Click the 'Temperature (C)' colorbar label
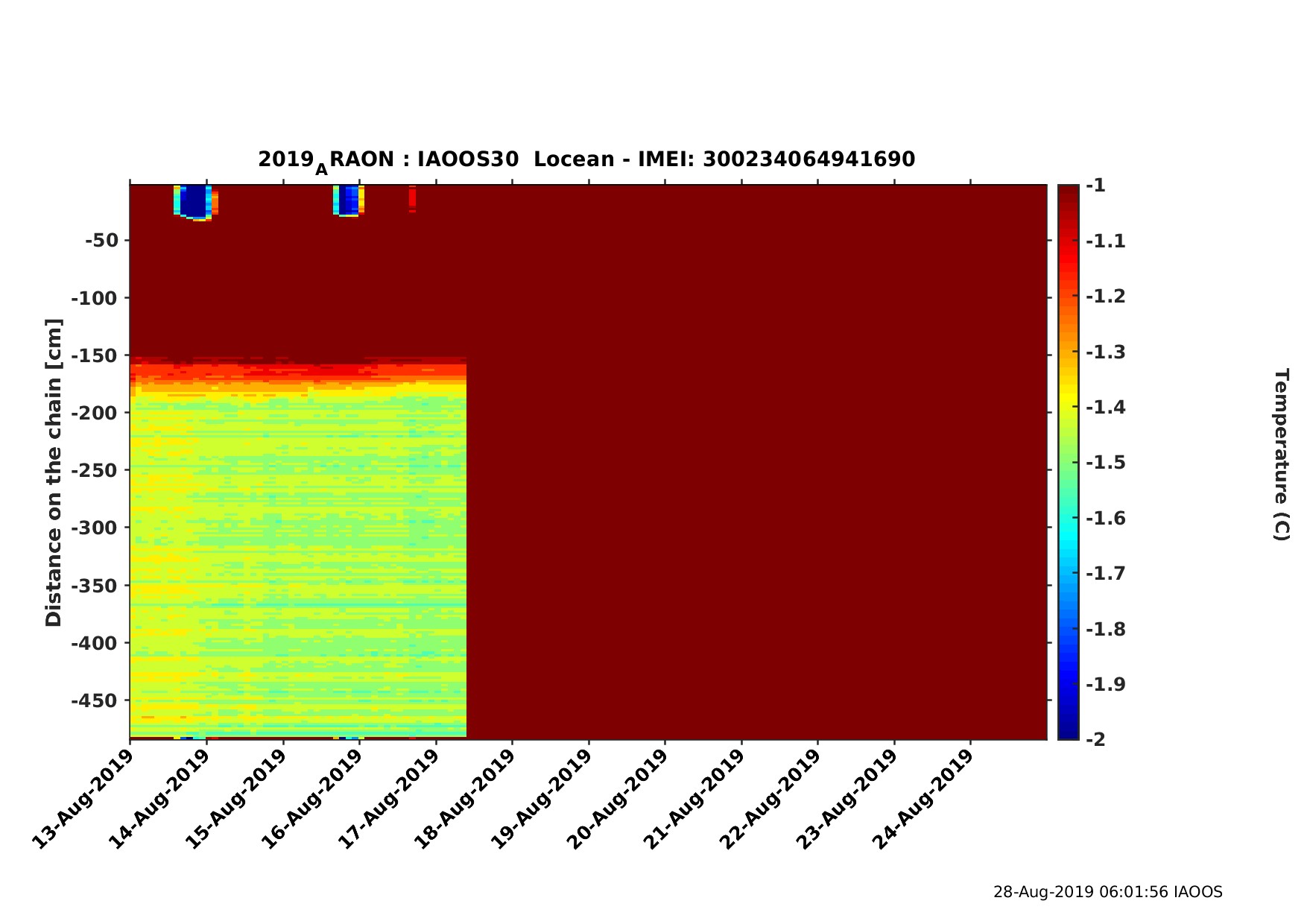 [1280, 455]
